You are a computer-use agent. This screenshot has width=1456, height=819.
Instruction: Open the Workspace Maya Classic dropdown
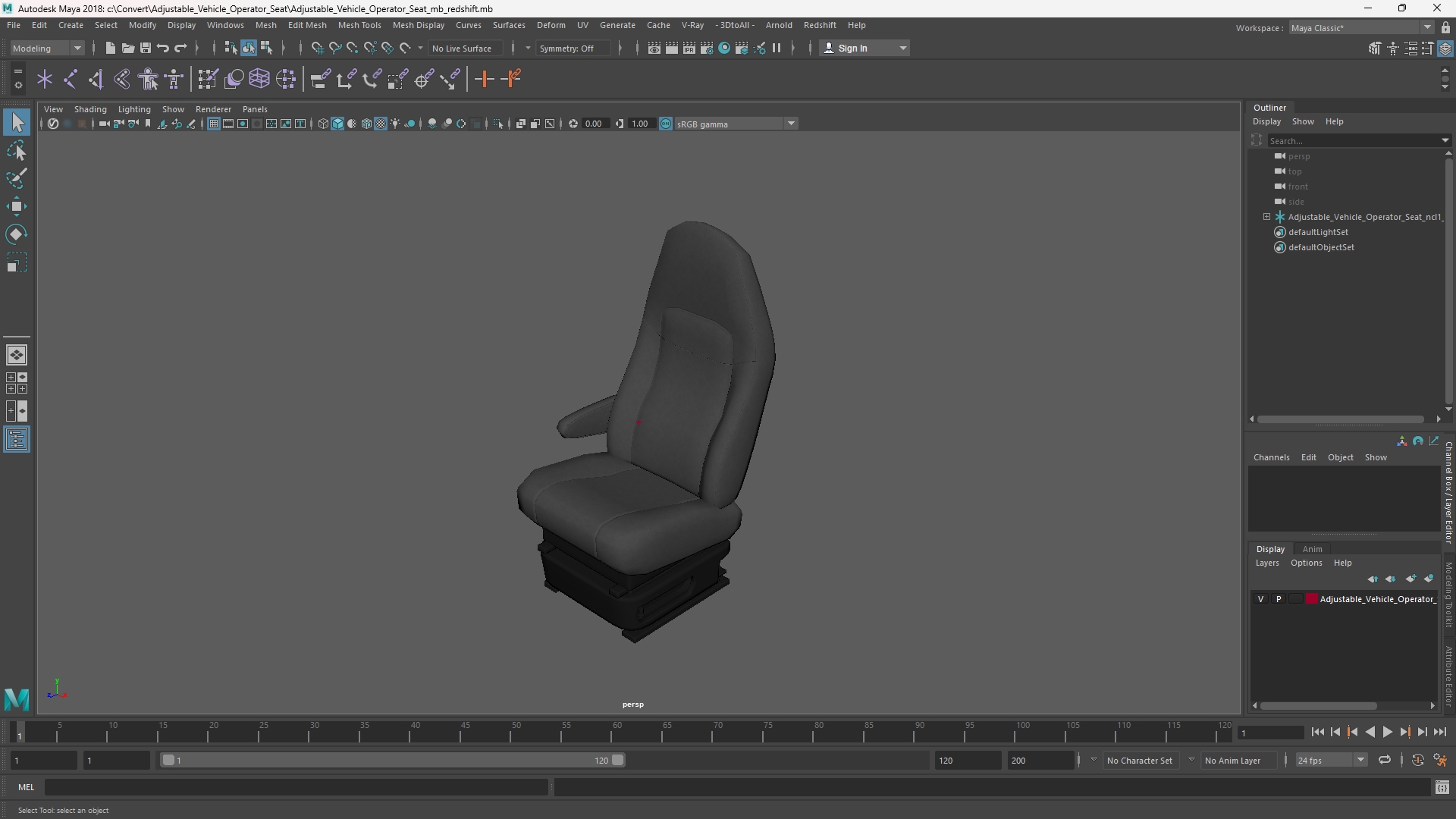coord(1361,27)
